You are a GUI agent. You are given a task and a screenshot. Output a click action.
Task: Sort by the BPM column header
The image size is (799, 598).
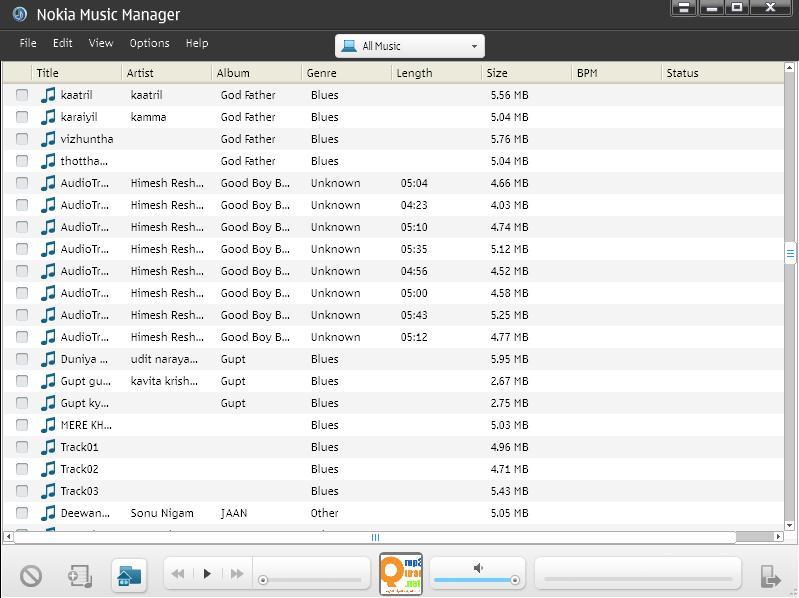617,73
